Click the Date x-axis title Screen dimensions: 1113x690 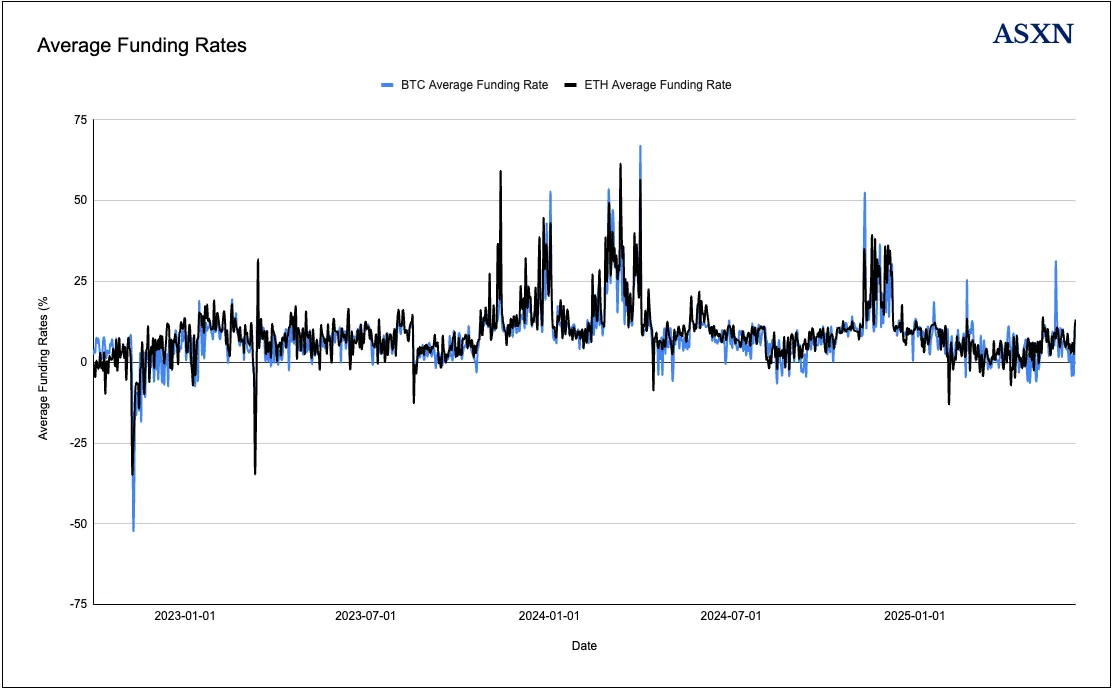[x=584, y=646]
